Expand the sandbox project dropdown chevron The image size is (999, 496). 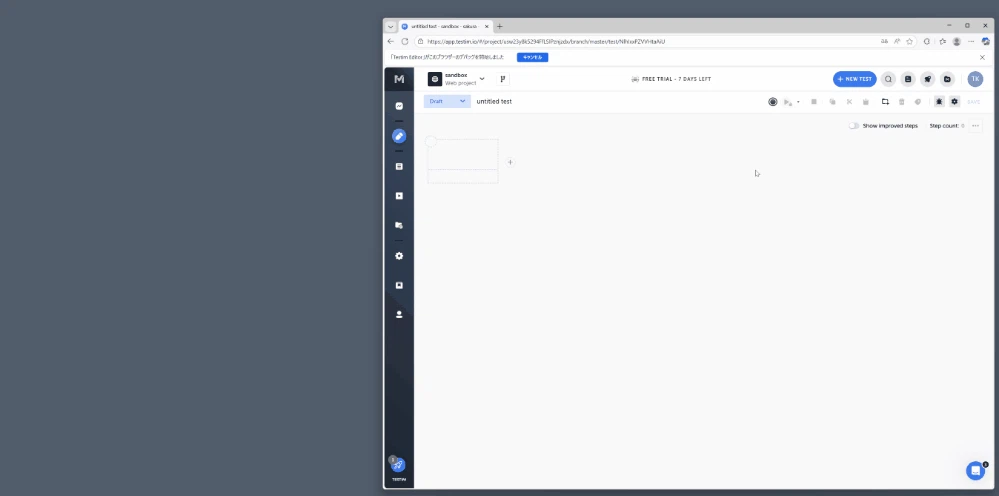pos(482,79)
